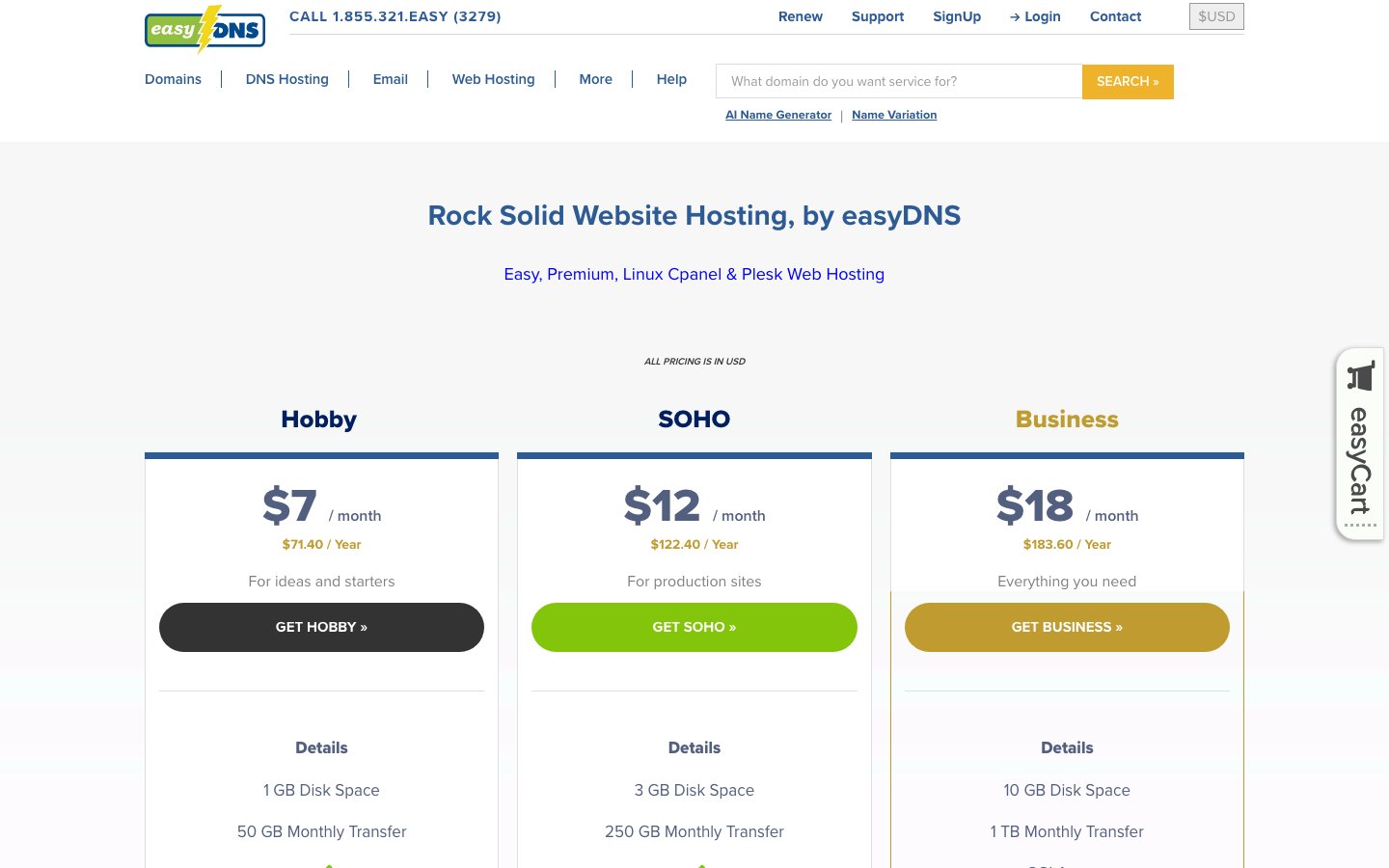1389x868 pixels.
Task: Open the Domains menu
Action: 173,79
